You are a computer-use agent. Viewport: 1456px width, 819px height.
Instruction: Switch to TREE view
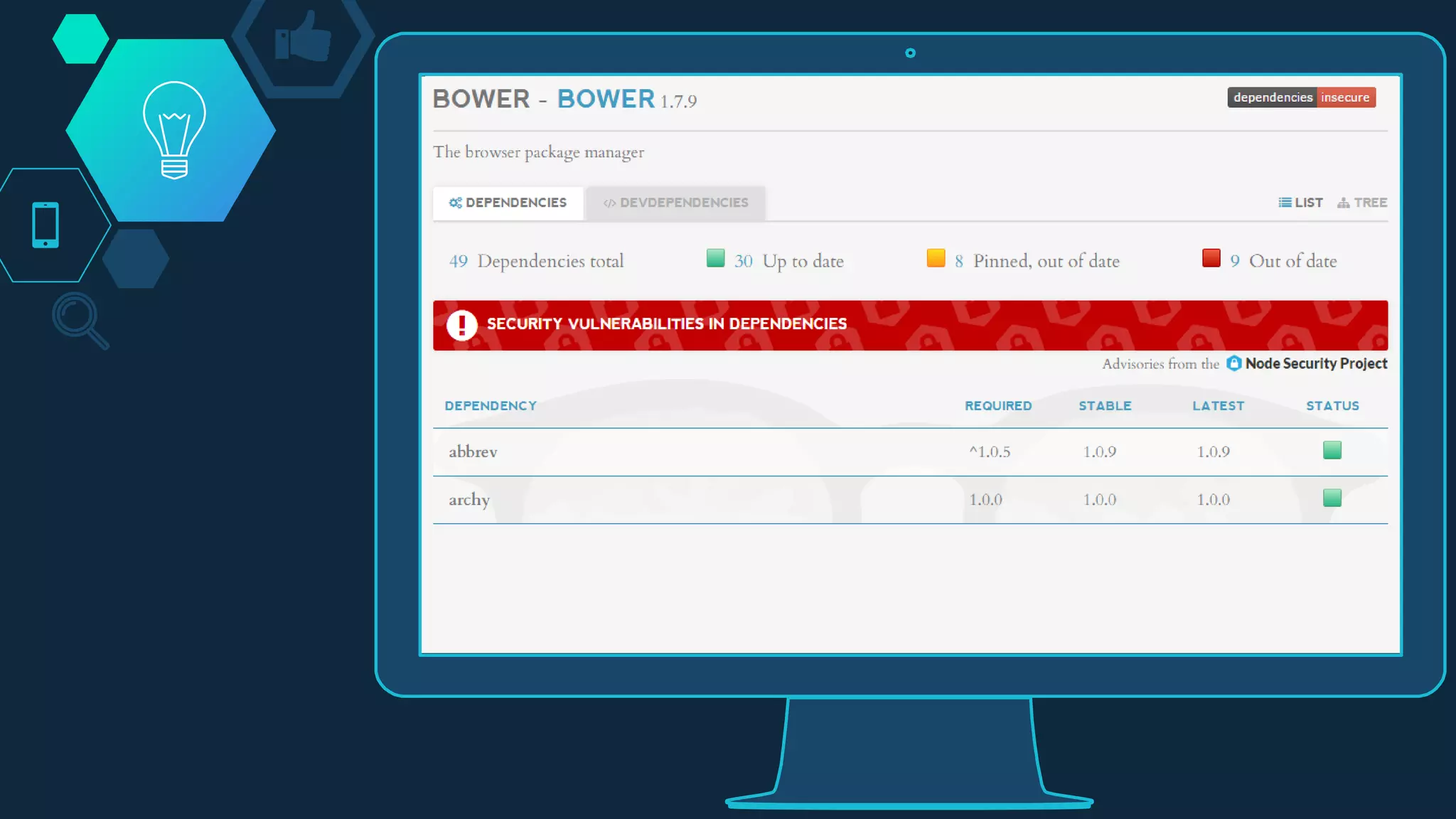click(x=1362, y=203)
